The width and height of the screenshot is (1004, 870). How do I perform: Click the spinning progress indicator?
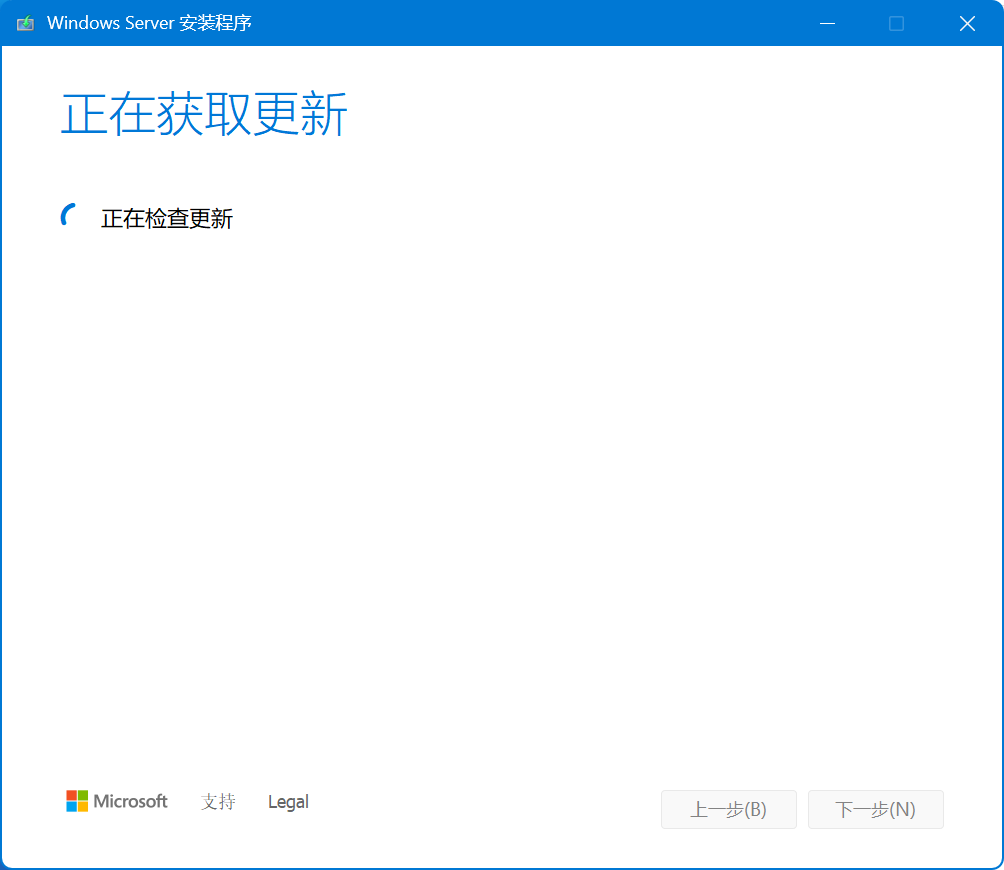69,215
